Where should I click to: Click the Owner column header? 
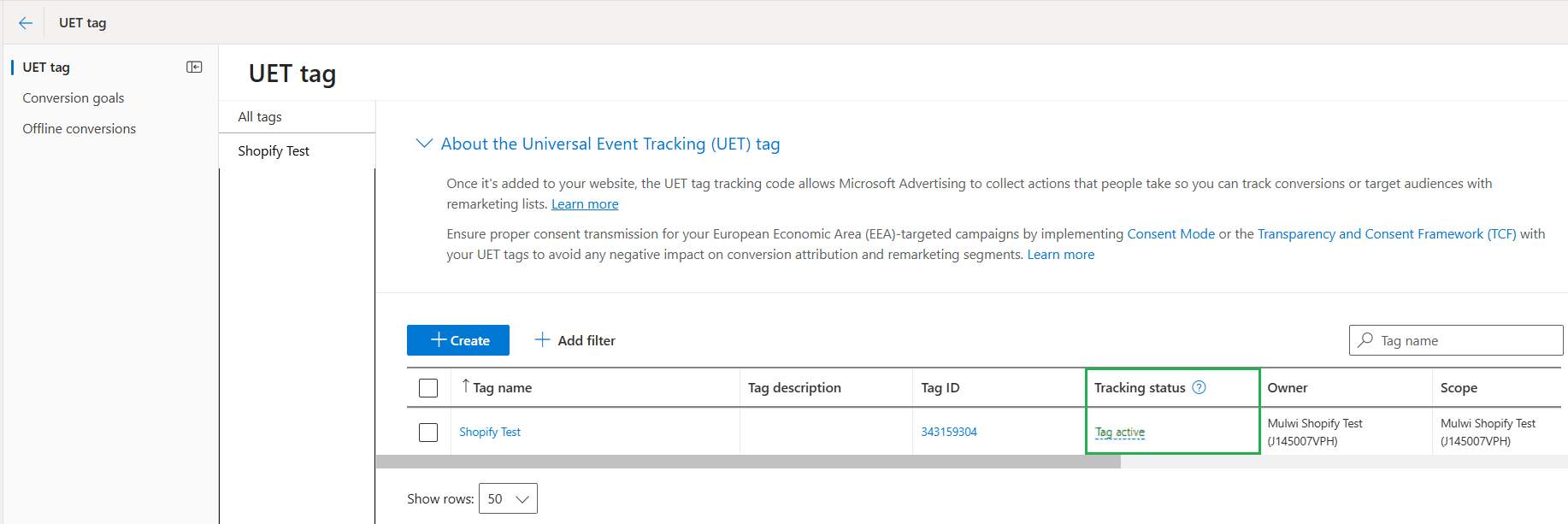tap(1288, 387)
